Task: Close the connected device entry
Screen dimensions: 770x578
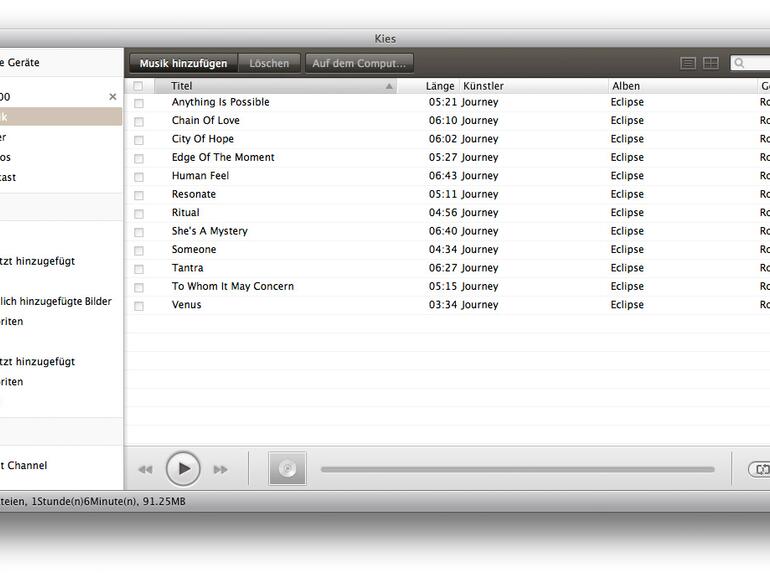Action: tap(113, 97)
